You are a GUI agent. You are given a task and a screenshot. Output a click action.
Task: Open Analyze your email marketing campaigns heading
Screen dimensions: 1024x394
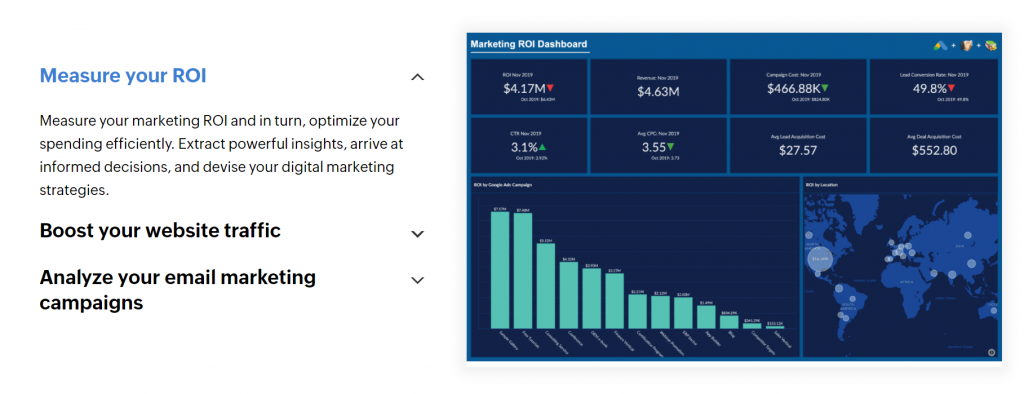[x=178, y=289]
